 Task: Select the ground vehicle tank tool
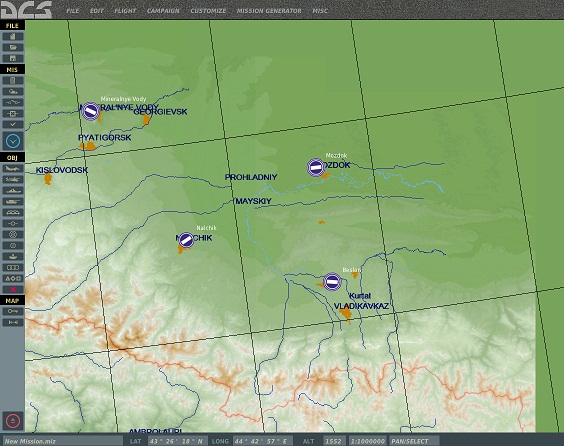point(13,201)
